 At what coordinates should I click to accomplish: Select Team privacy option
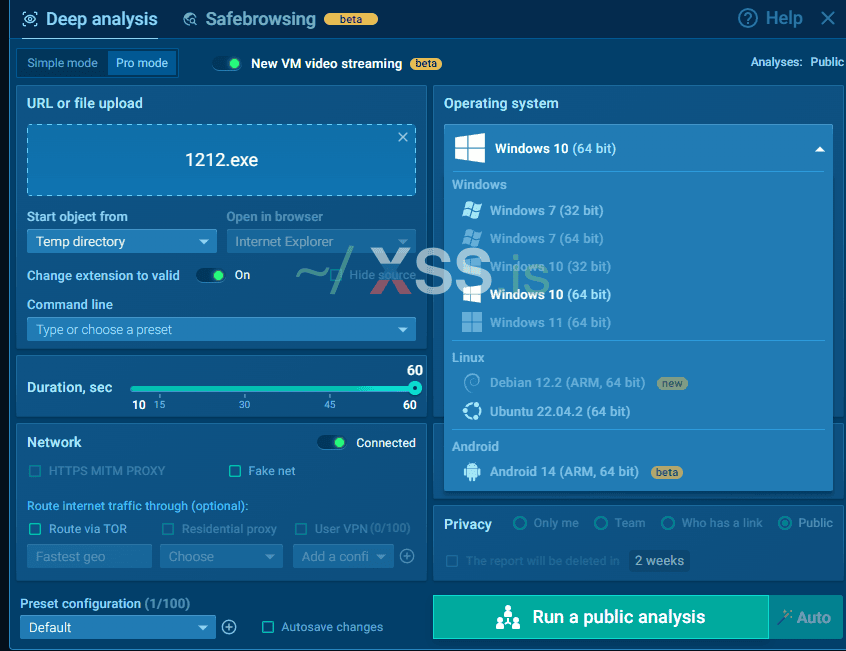[x=601, y=523]
